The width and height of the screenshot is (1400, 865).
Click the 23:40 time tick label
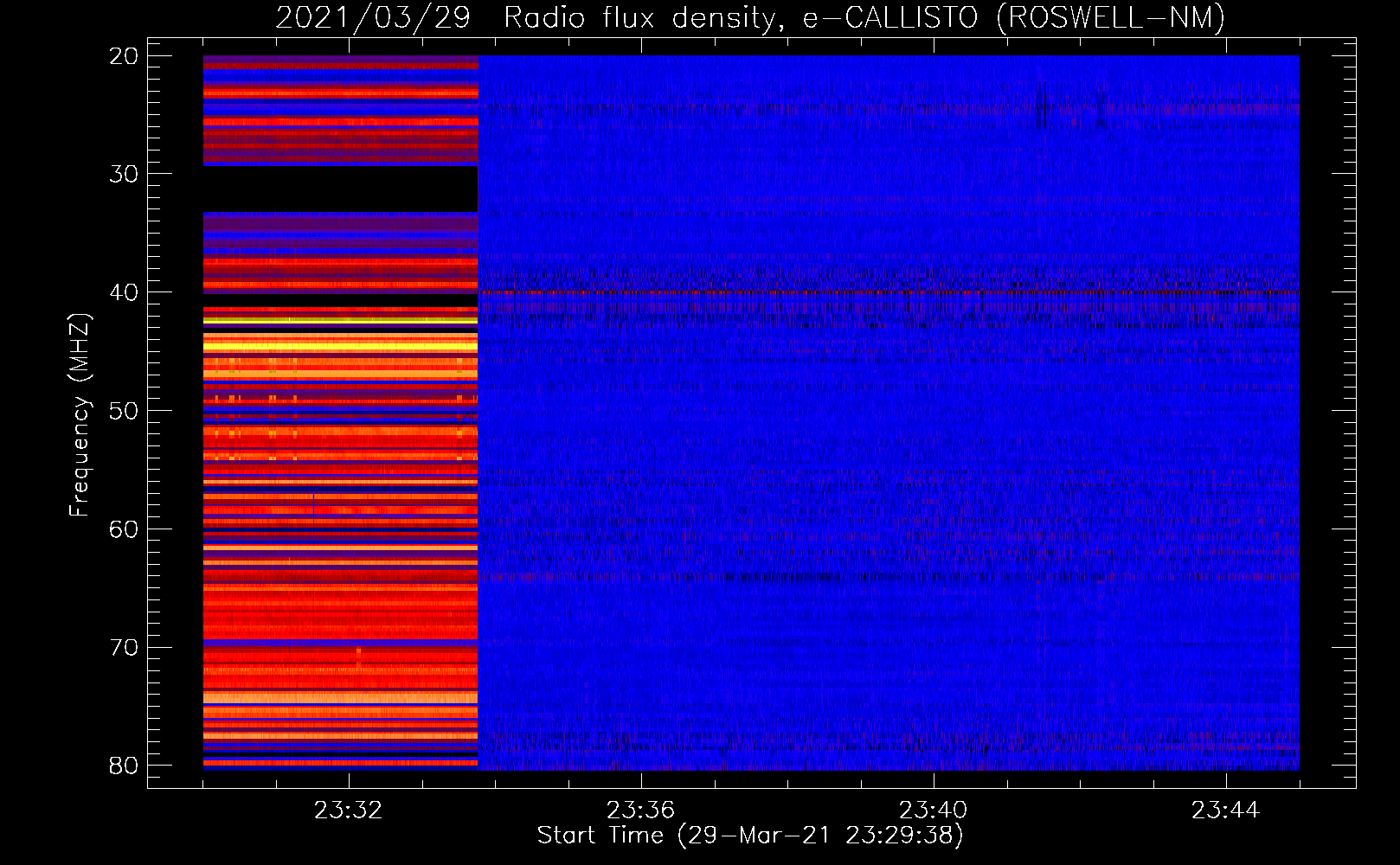point(933,811)
